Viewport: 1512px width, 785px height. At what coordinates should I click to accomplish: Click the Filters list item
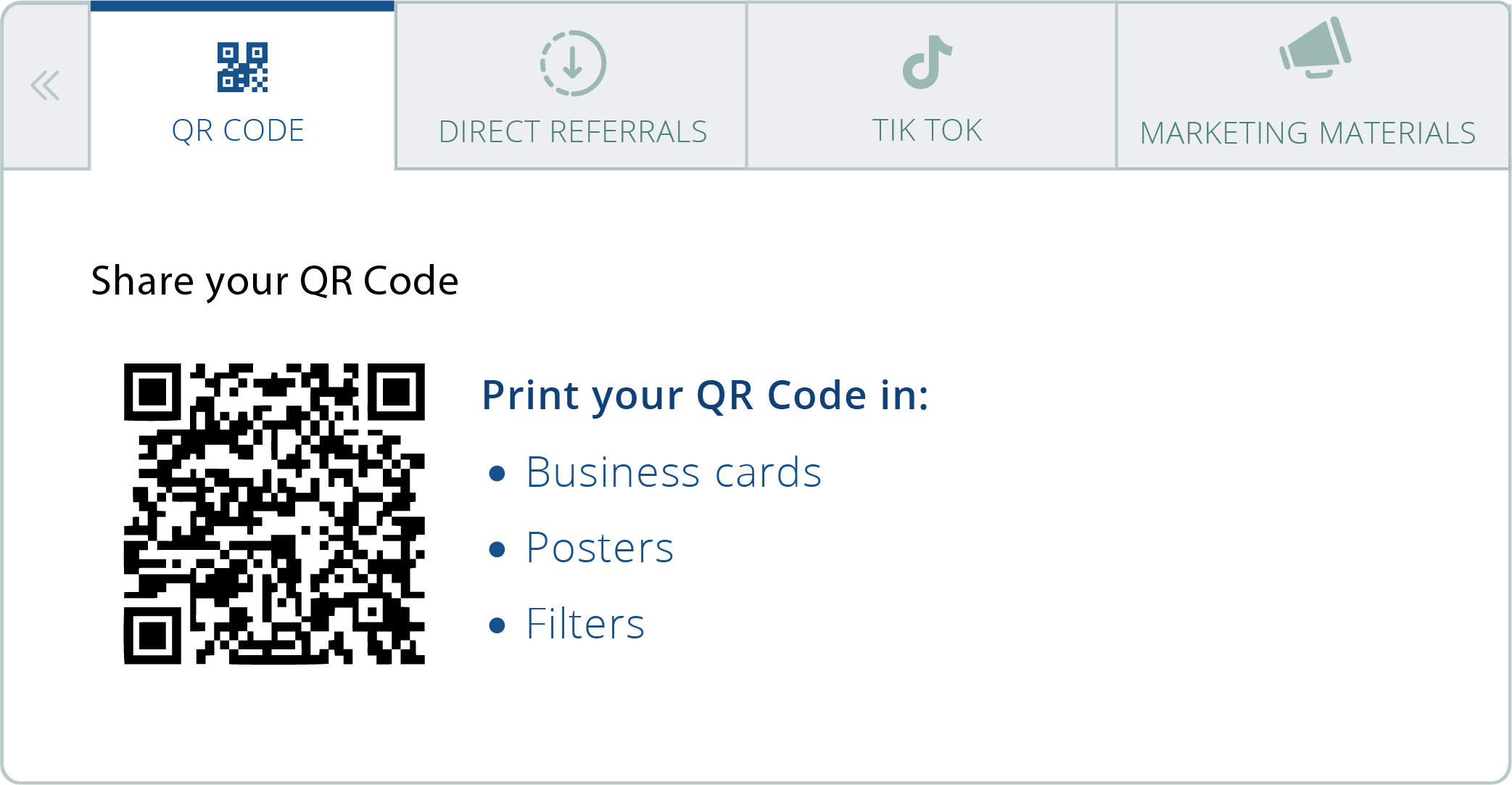pos(585,623)
